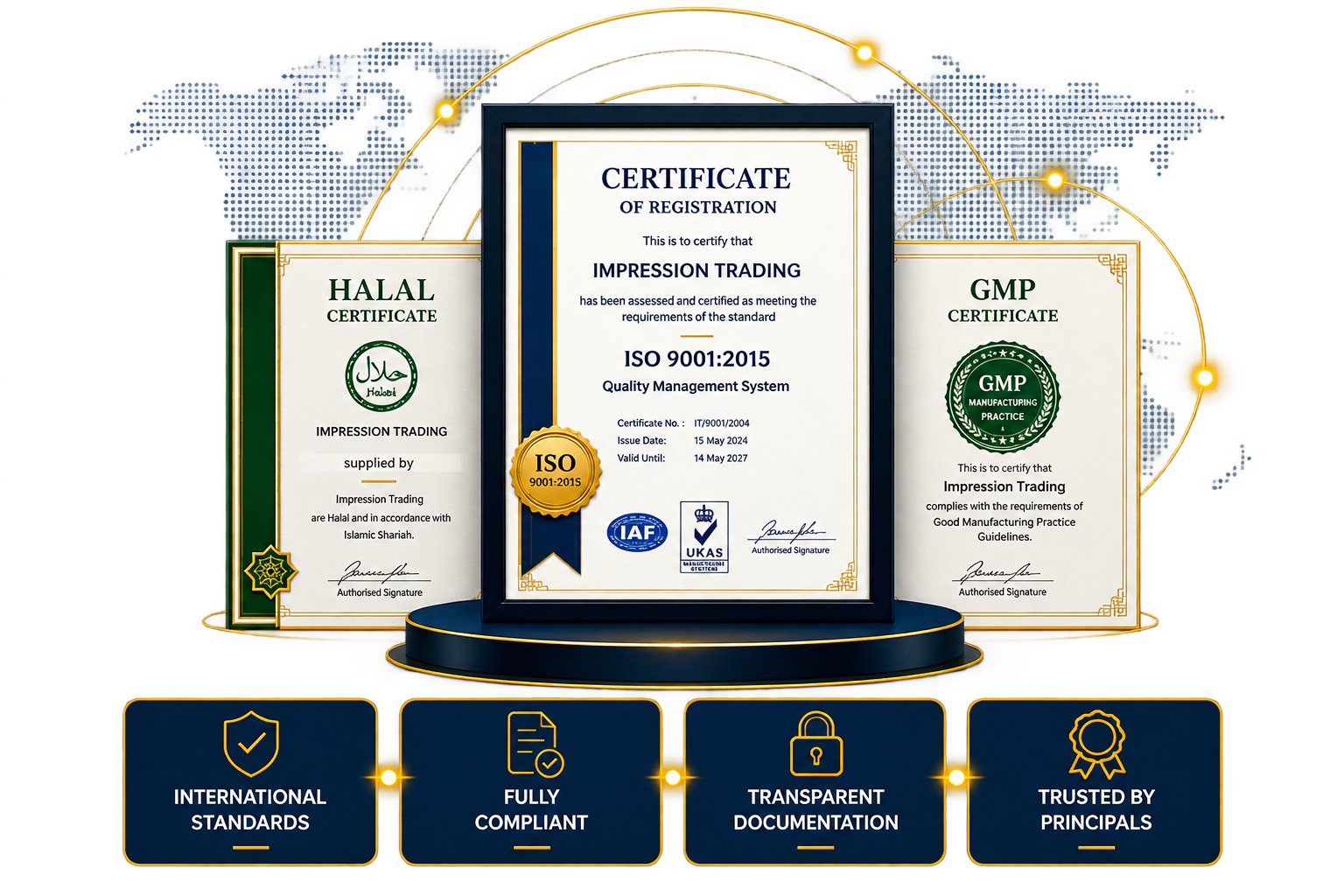The height and width of the screenshot is (896, 1344).
Task: Open the framed ISO Certificate of Registration
Action: click(x=688, y=363)
